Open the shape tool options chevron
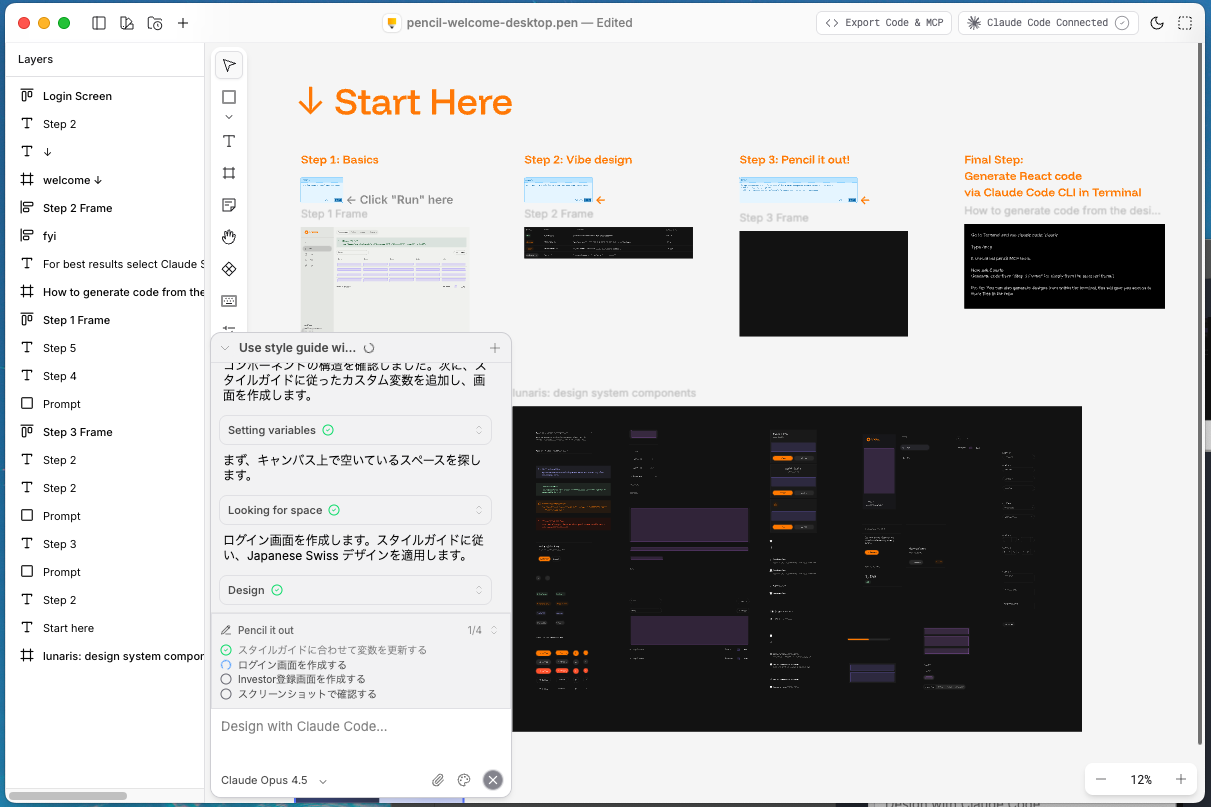The width and height of the screenshot is (1211, 807). coord(229,117)
